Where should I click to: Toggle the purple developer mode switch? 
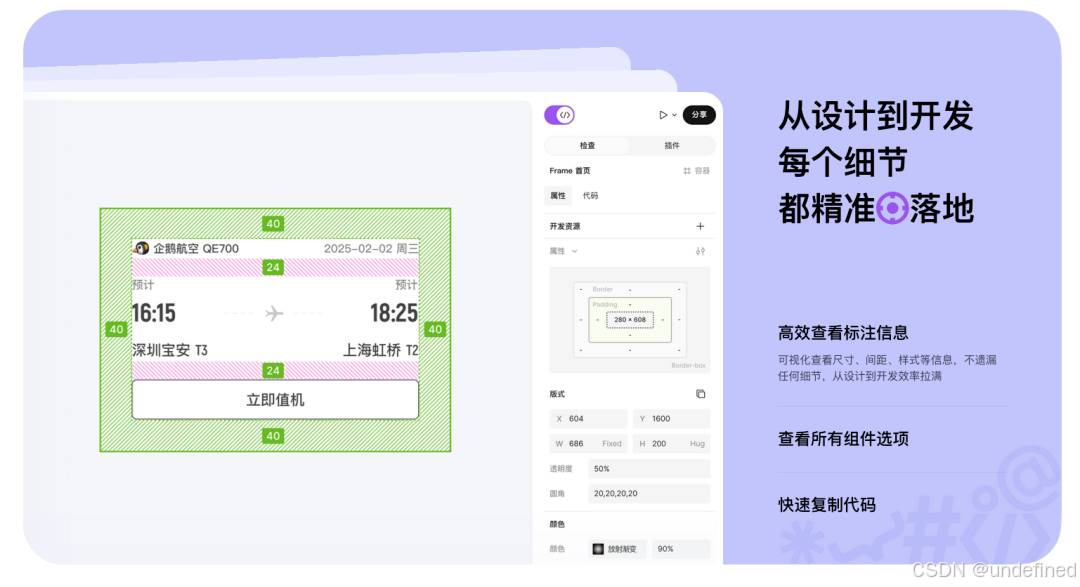[559, 115]
